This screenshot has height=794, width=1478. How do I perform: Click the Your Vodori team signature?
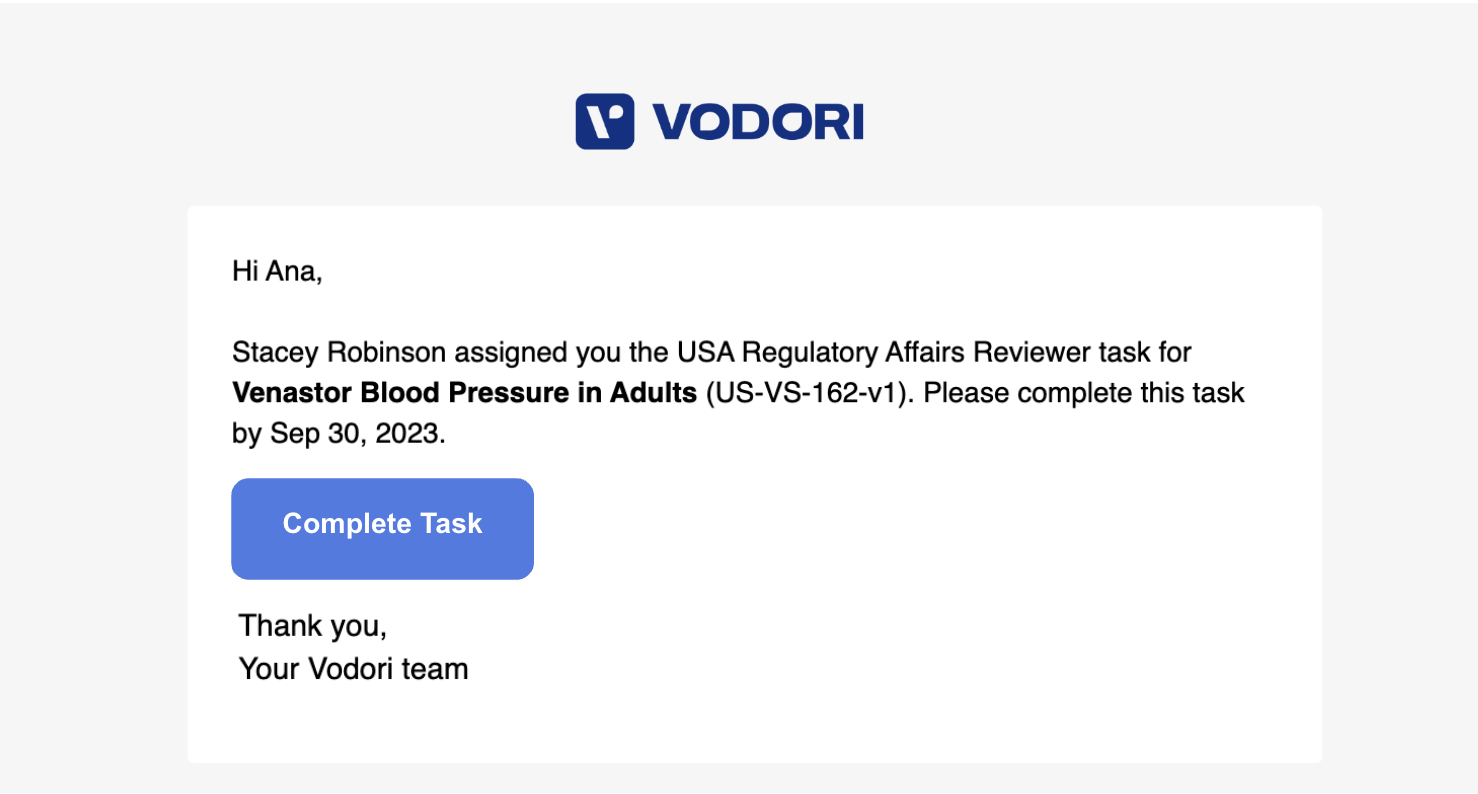coord(353,668)
